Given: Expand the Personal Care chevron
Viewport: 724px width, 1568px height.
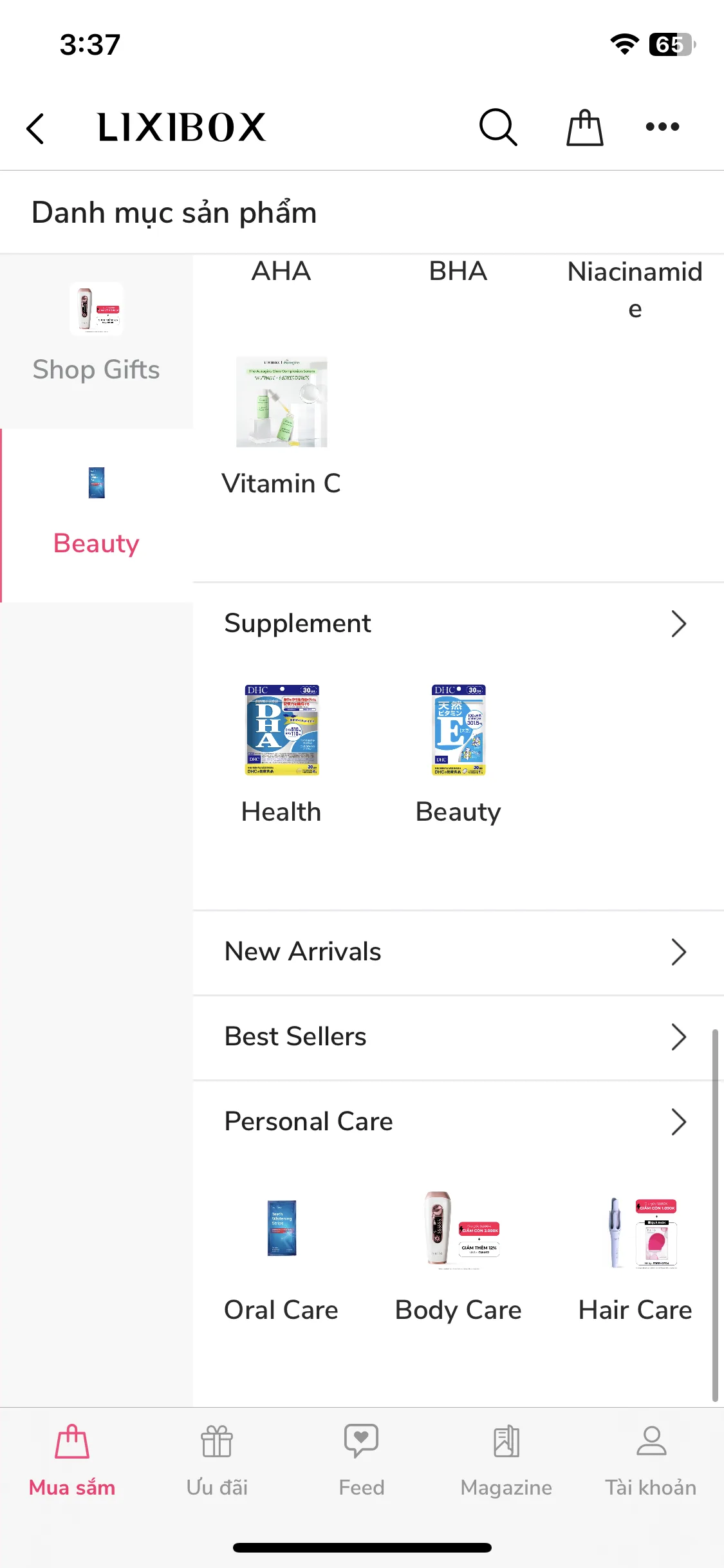Looking at the screenshot, I should coord(678,1122).
